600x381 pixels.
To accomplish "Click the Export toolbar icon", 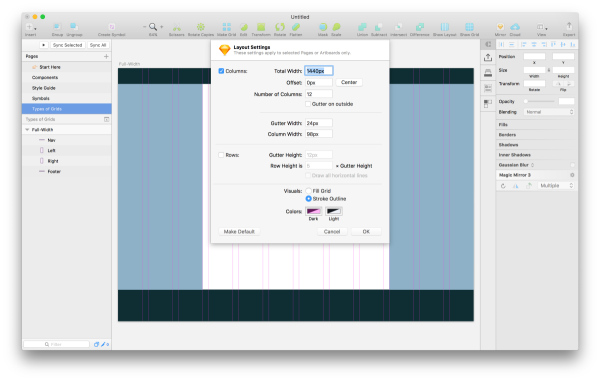I will [569, 26].
